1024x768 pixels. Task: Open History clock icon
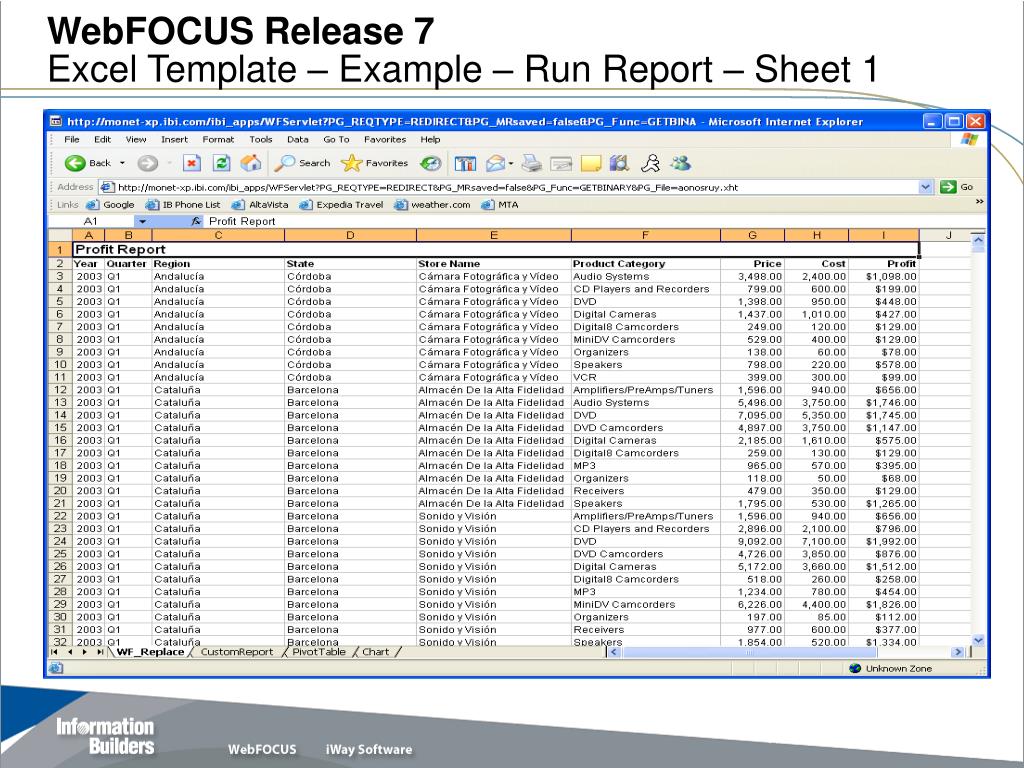[430, 163]
